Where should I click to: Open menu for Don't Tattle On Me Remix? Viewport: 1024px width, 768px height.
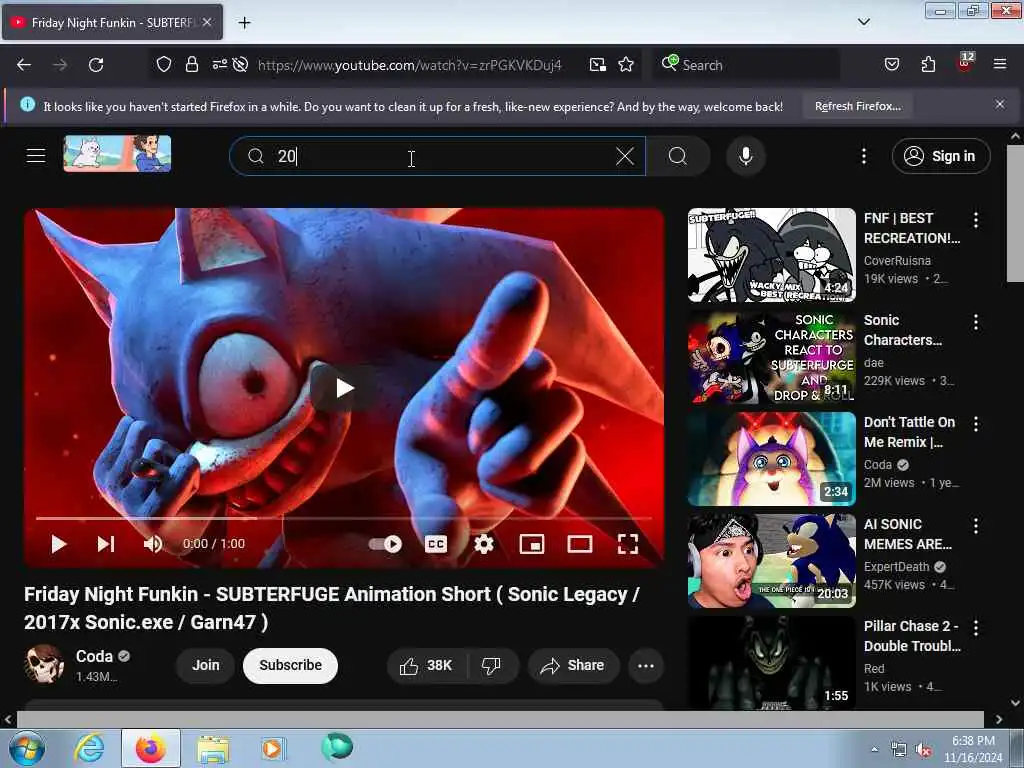pyautogui.click(x=976, y=424)
